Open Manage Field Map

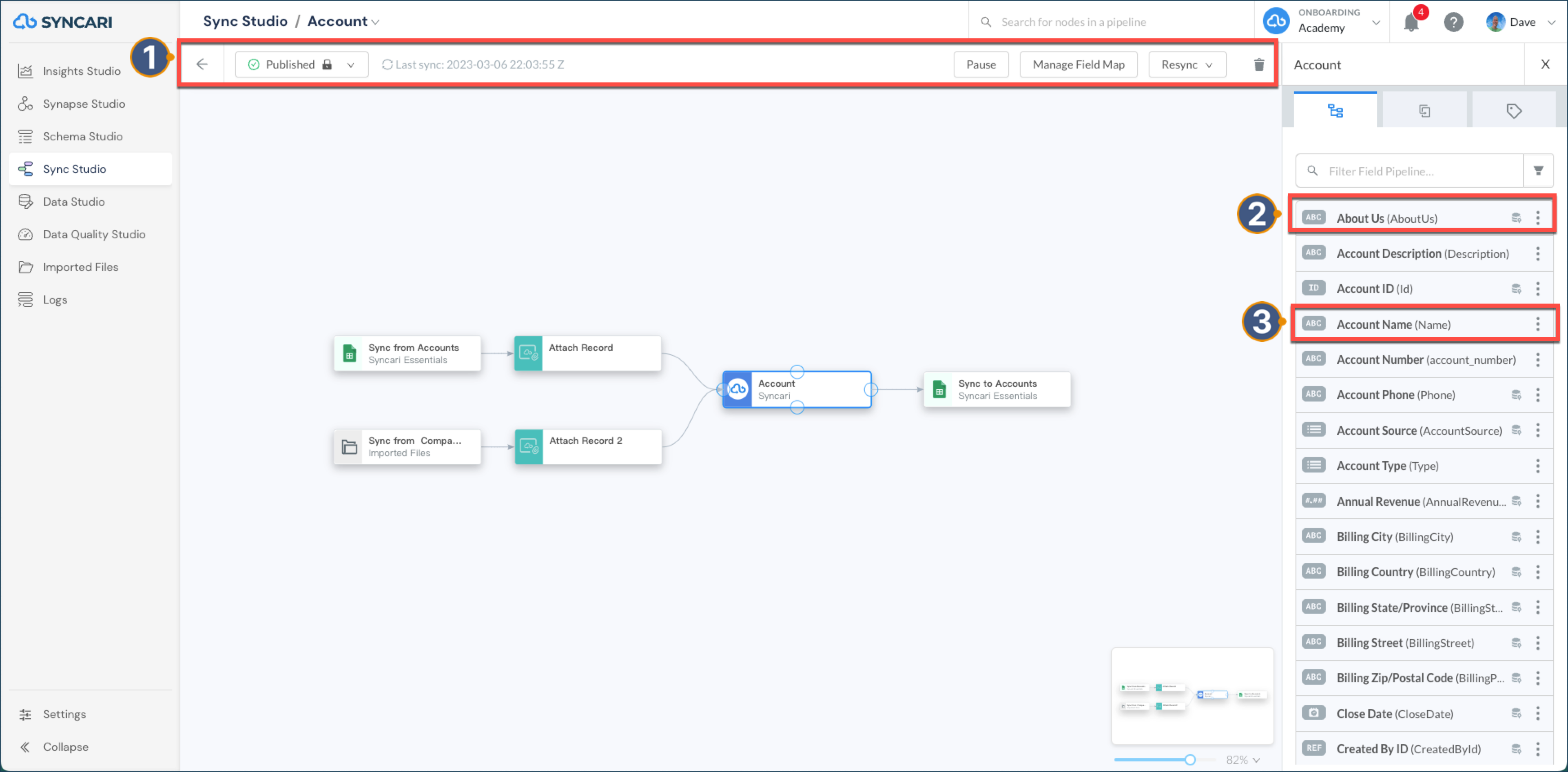(1078, 64)
